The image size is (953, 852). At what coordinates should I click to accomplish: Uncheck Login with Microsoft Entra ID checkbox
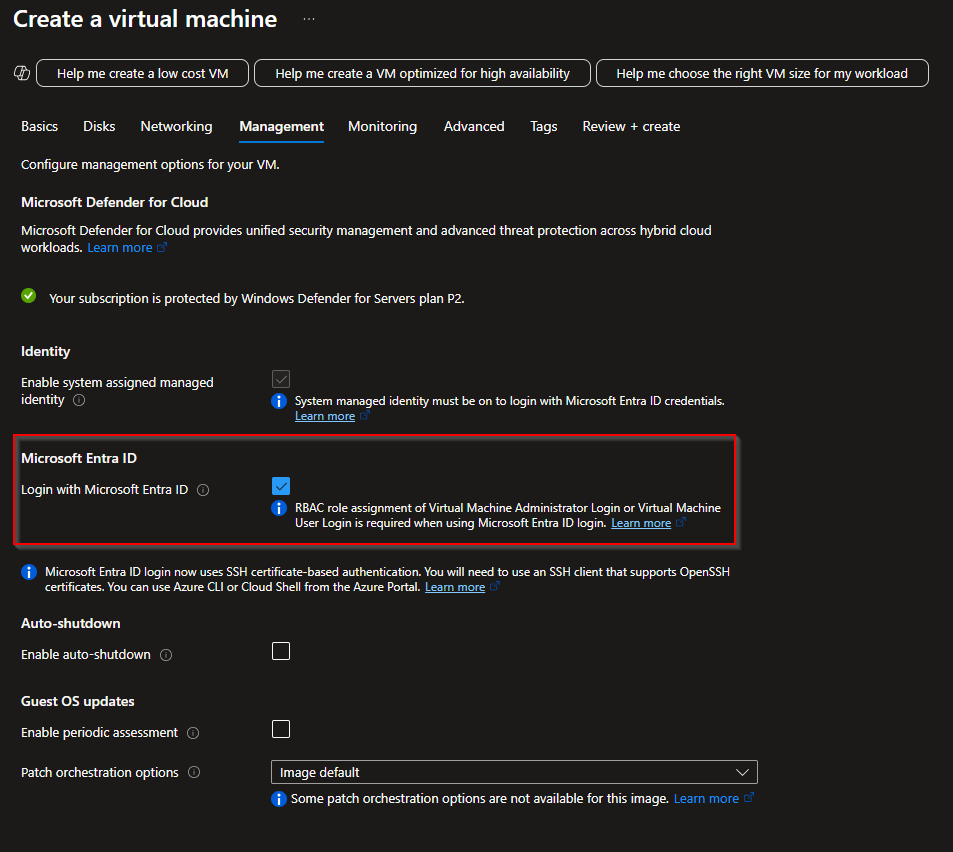tap(281, 486)
